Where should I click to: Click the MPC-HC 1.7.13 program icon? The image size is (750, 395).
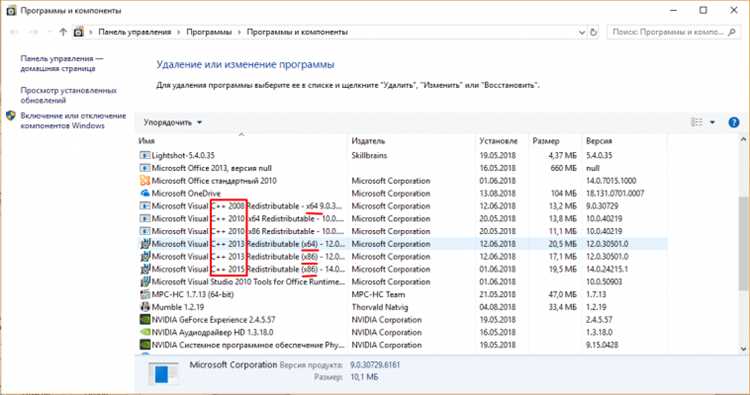tap(144, 295)
